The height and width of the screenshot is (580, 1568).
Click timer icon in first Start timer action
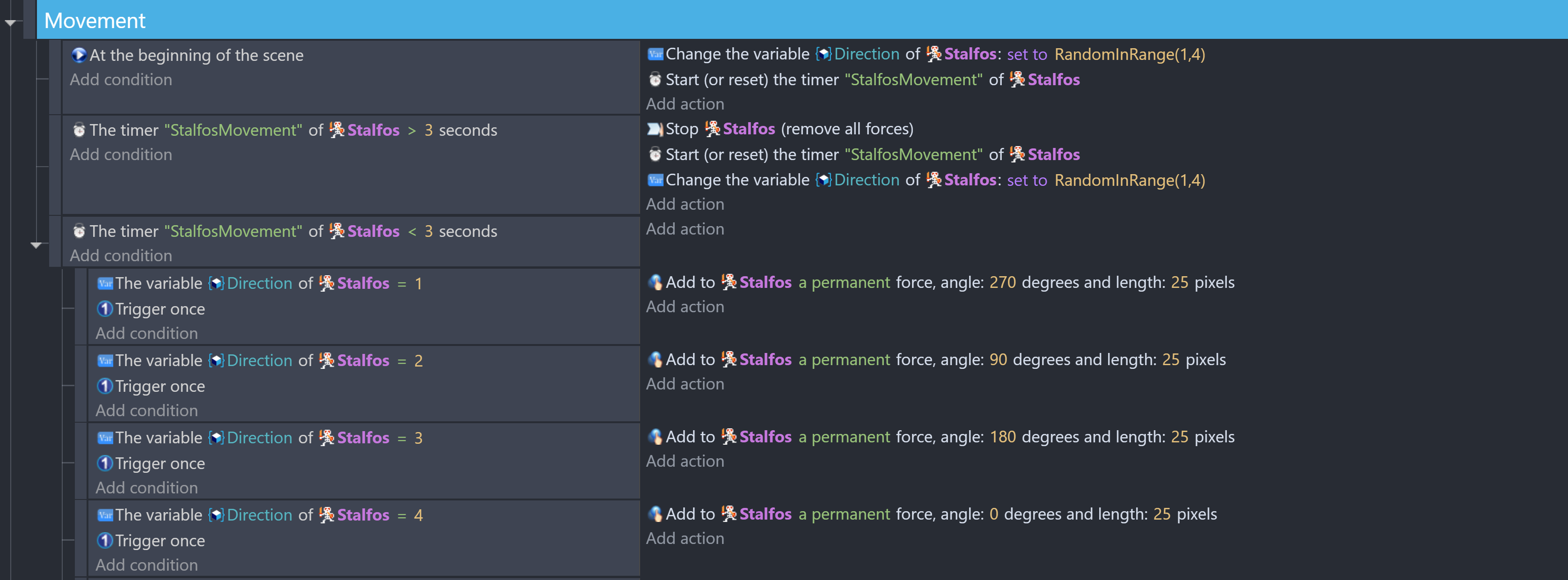coord(655,79)
